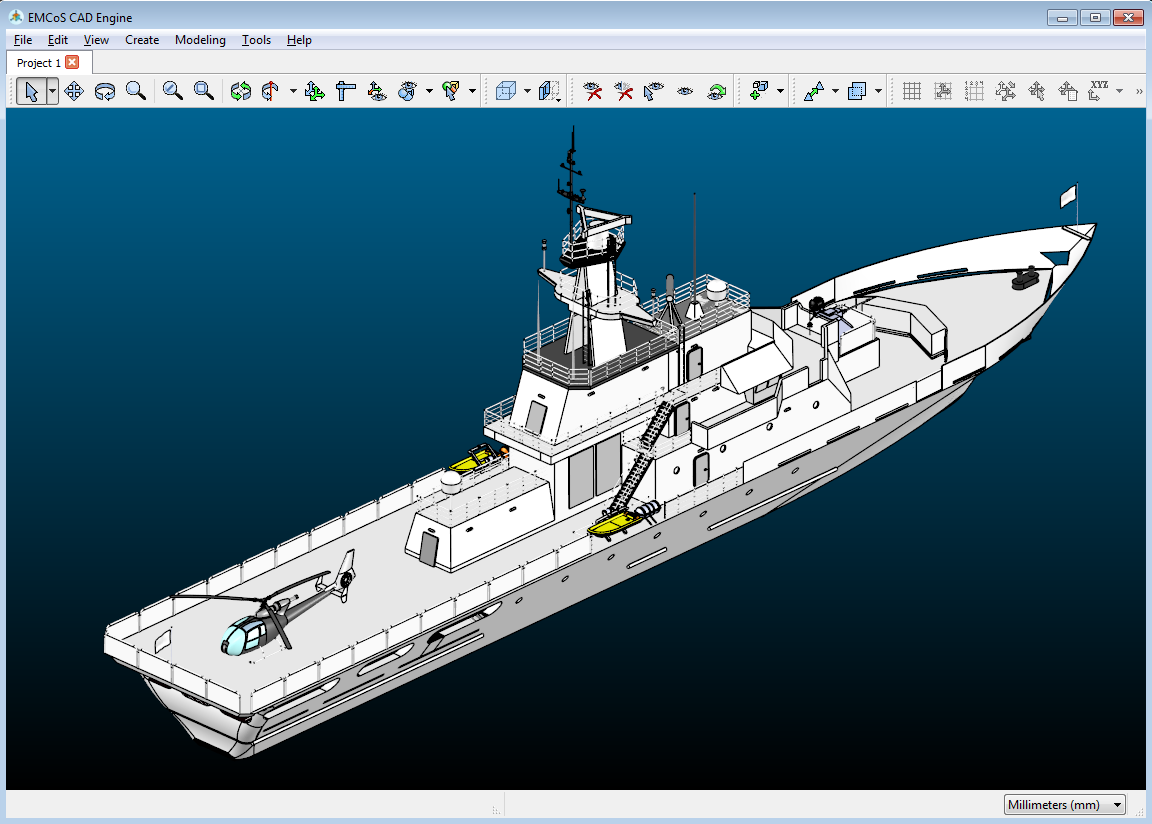Close the Project 1 tab
Screen dimensions: 1152x824
72,63
